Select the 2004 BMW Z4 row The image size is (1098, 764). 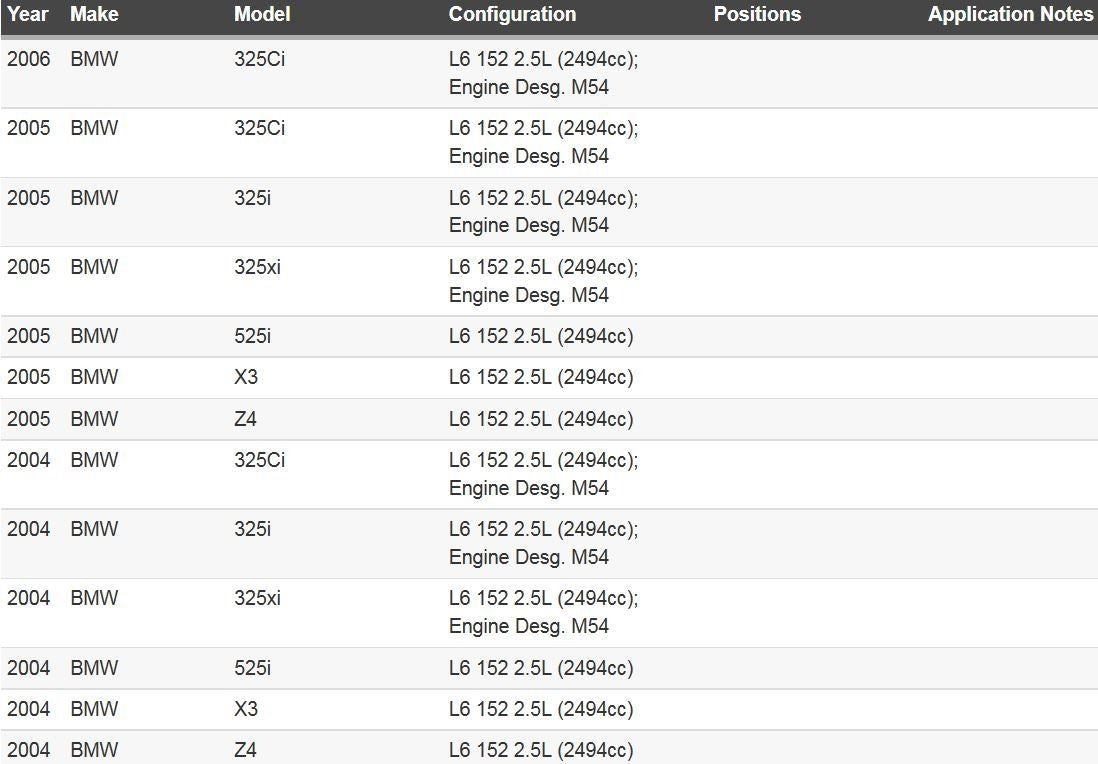pos(549,748)
